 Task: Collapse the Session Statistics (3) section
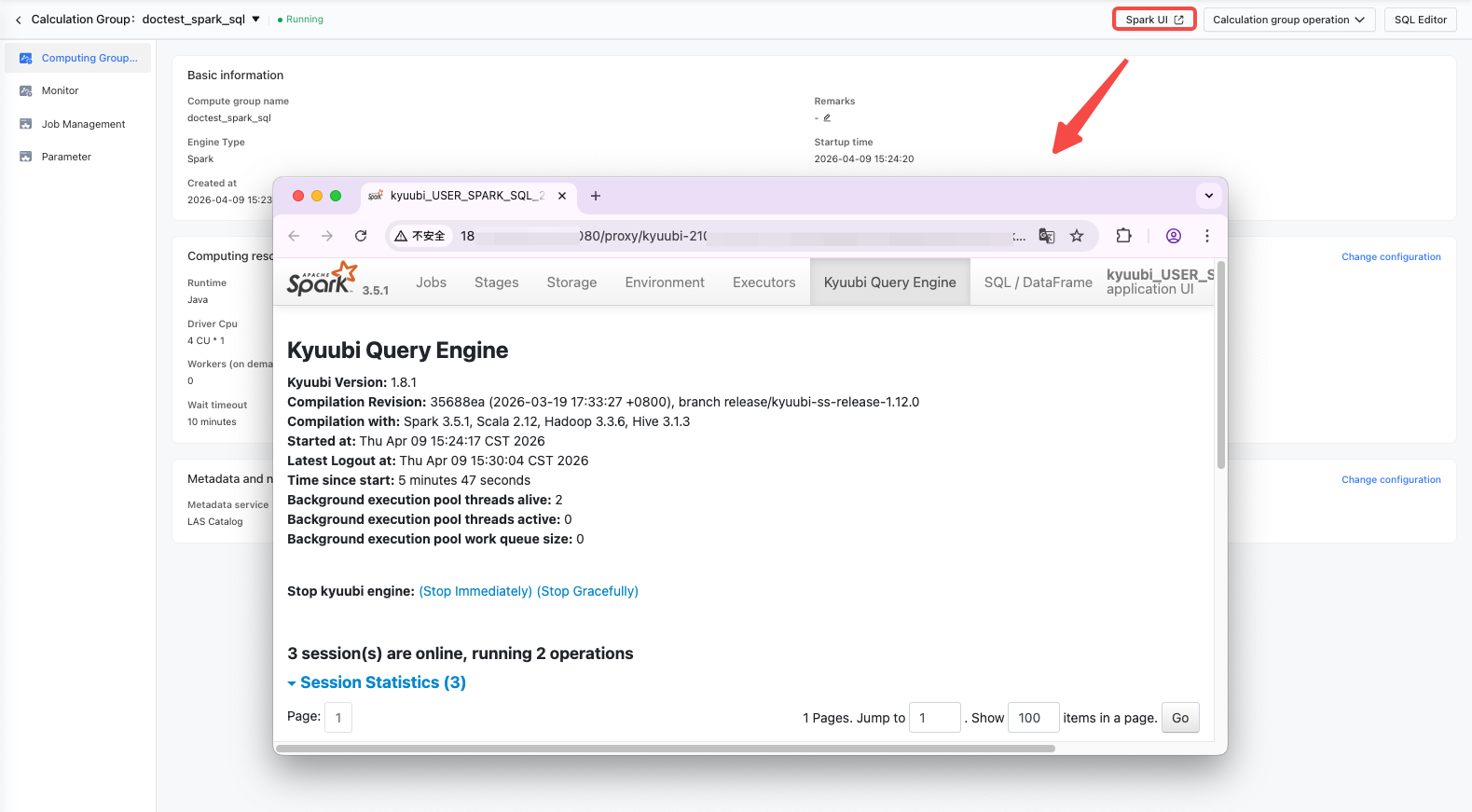pos(377,682)
